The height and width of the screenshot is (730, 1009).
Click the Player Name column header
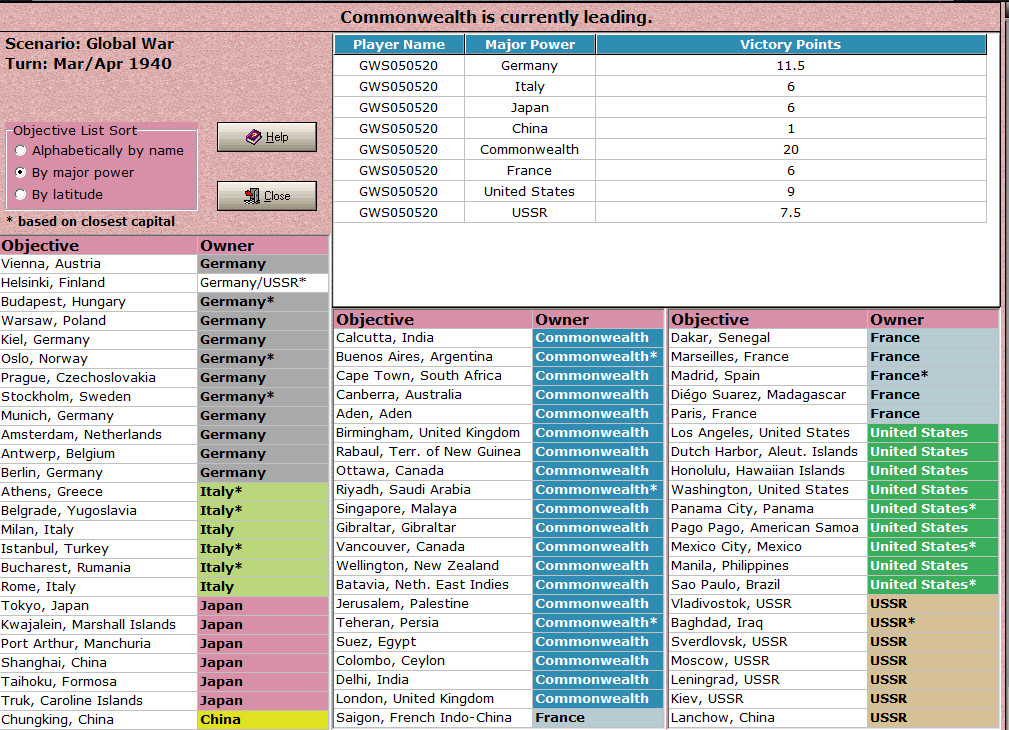[399, 44]
